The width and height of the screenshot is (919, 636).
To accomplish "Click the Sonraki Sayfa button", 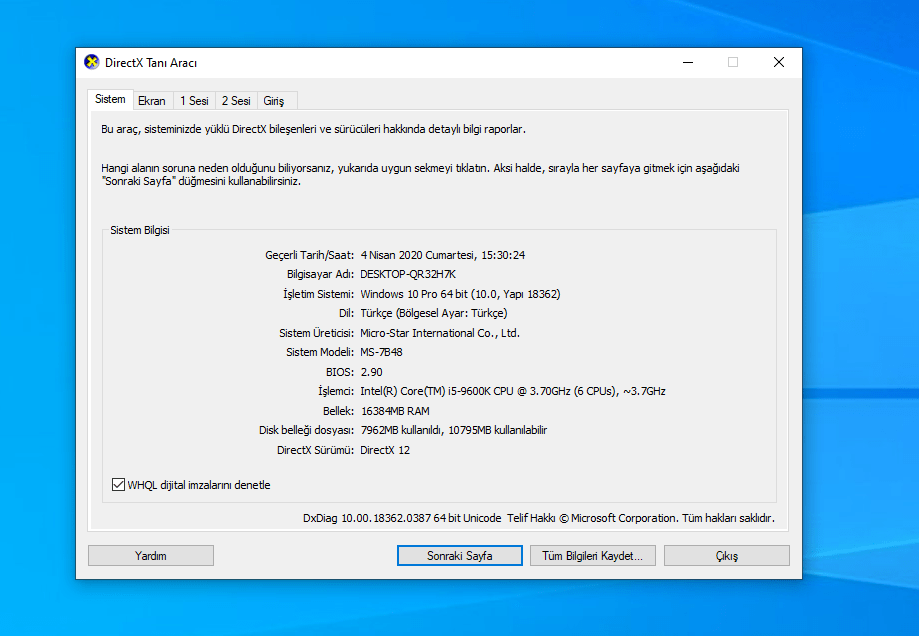I will [x=460, y=556].
